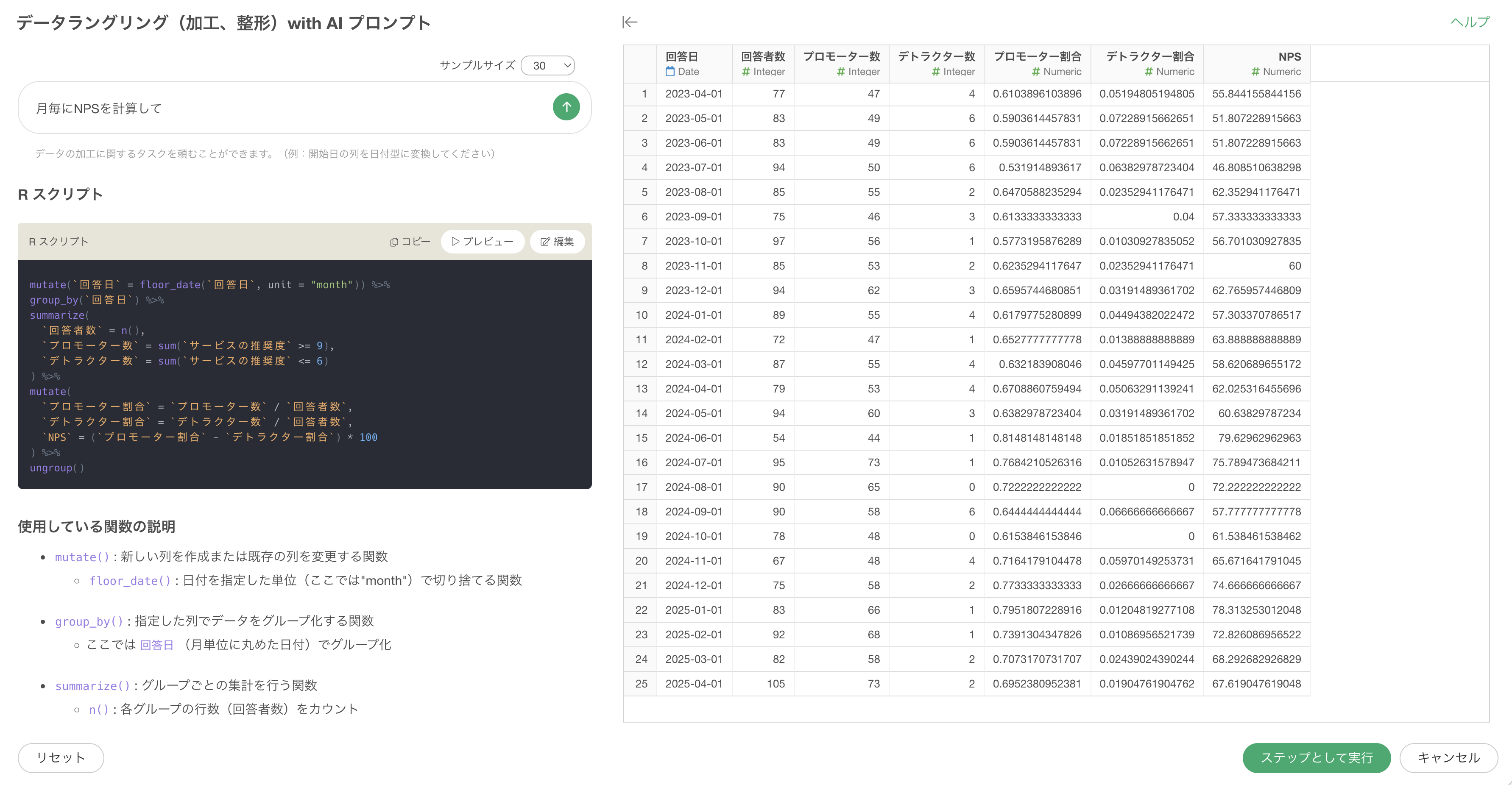
Task: Click the プロモーター数 column header
Action: [841, 57]
